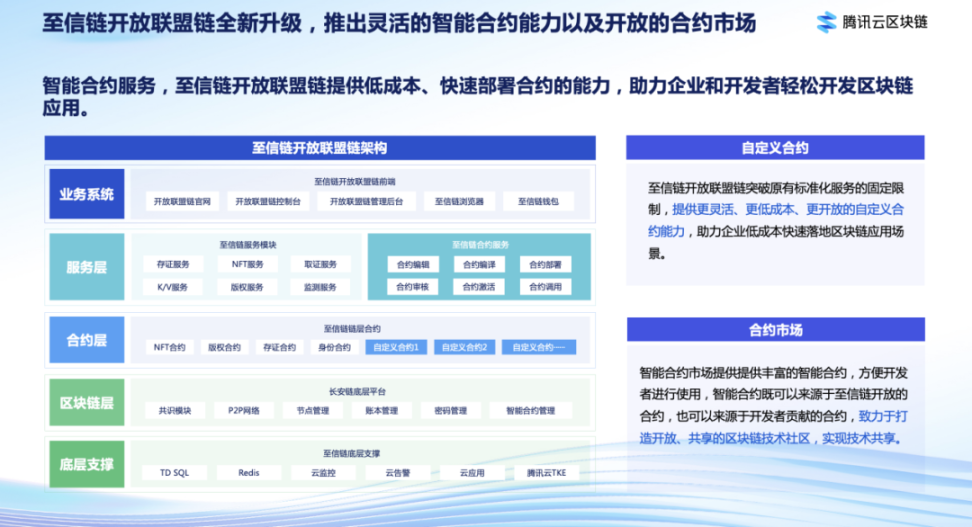Select the 服务层 layer block
This screenshot has width=972, height=527.
(86, 267)
